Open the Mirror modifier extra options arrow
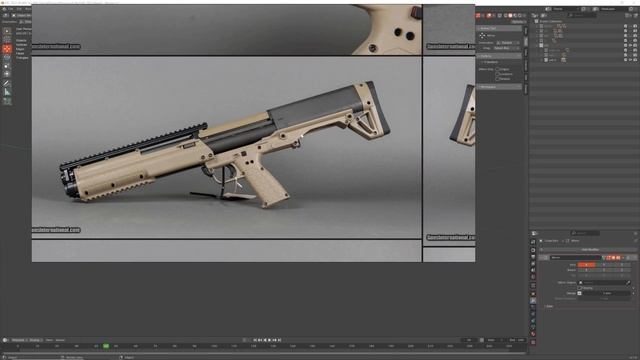 623,258
